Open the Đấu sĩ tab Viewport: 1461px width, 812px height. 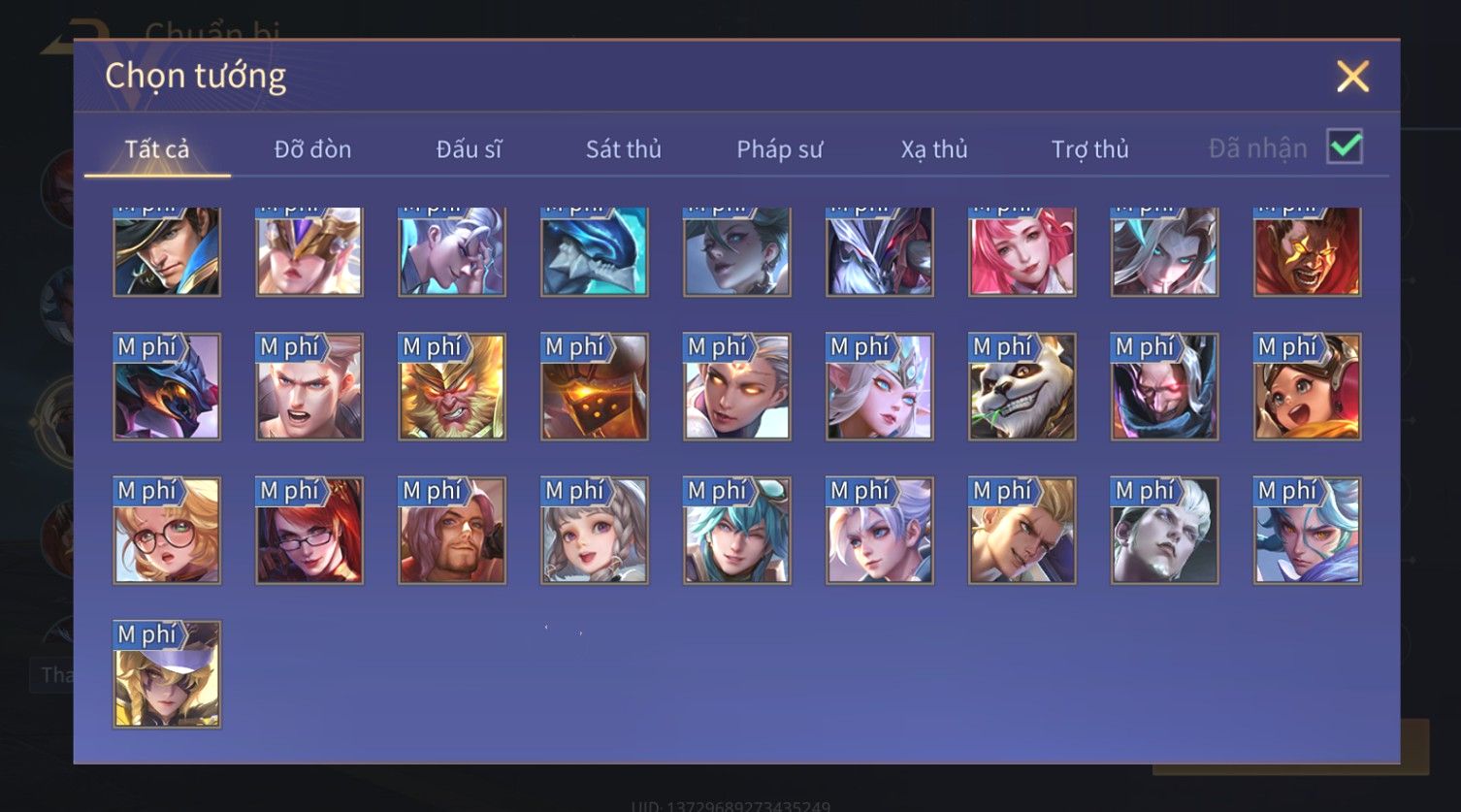point(469,149)
